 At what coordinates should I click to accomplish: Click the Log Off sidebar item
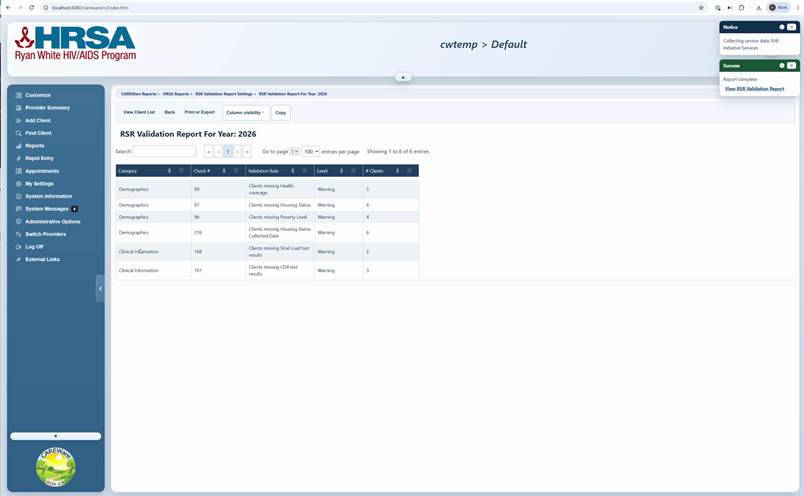(34, 247)
